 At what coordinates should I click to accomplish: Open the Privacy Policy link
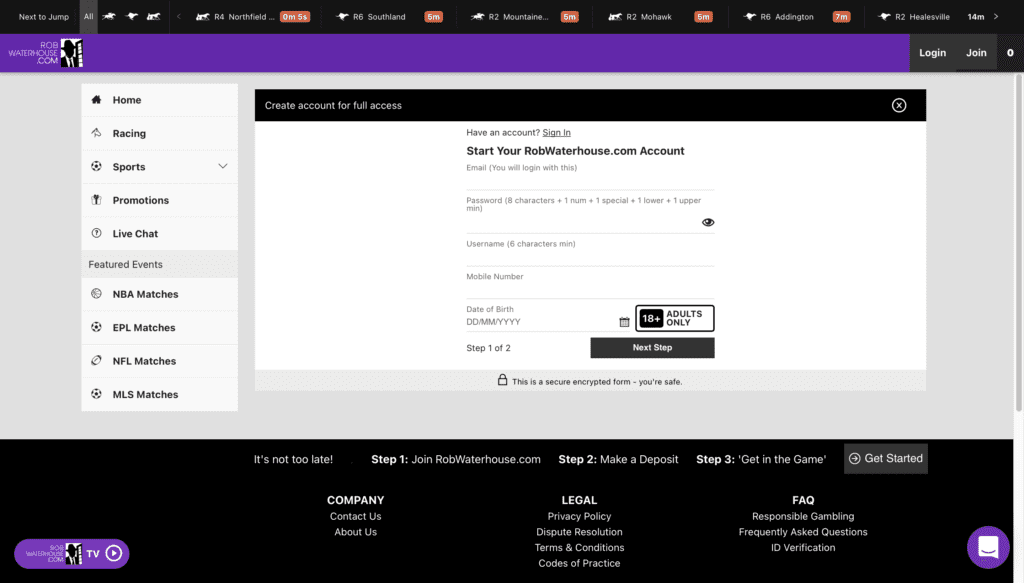579,516
